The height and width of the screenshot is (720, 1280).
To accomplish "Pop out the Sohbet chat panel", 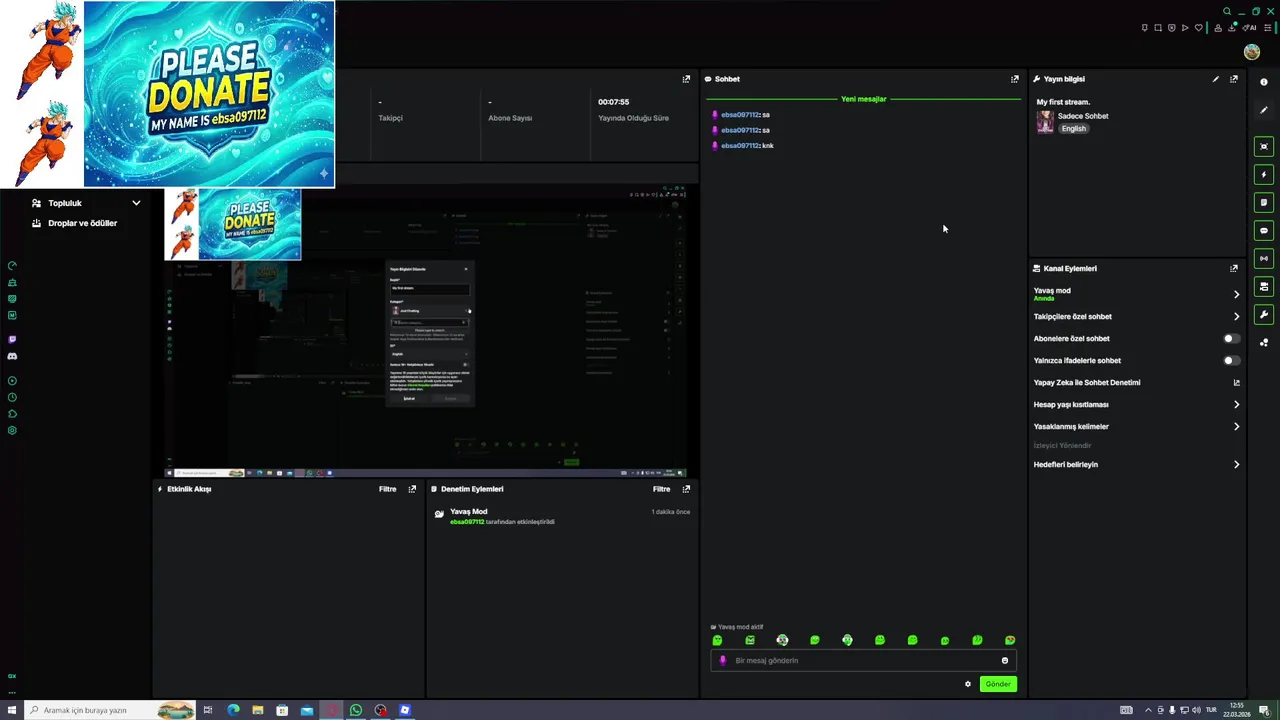I will click(x=1015, y=79).
